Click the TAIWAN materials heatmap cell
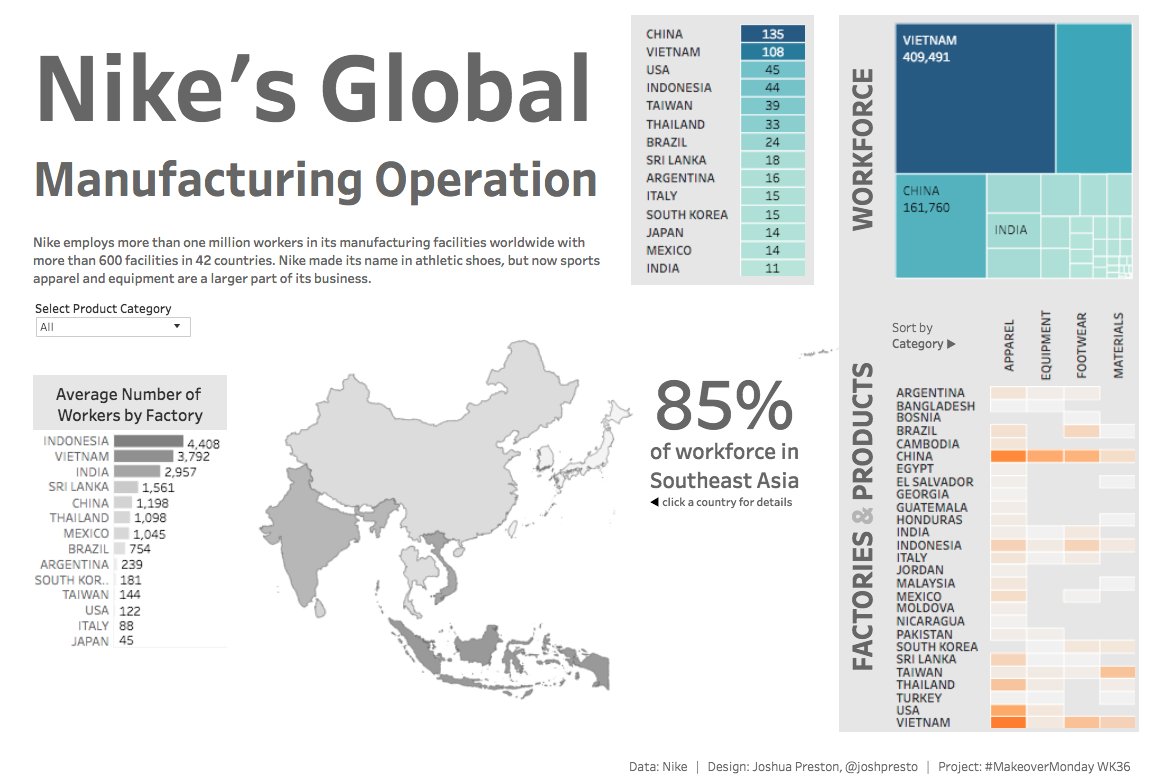 (x=1117, y=672)
